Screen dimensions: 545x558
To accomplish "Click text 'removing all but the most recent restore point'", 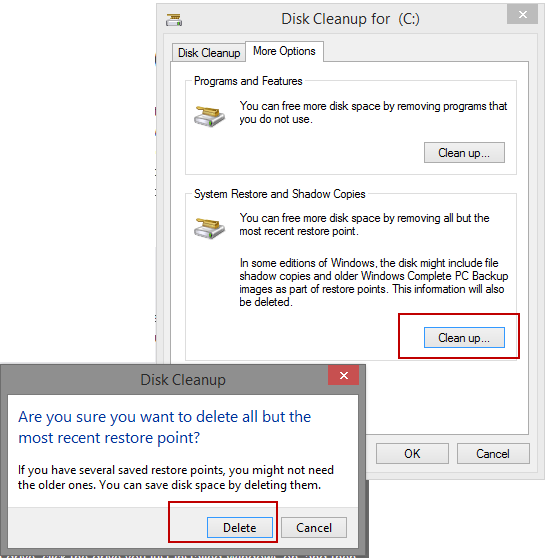I will (364, 224).
